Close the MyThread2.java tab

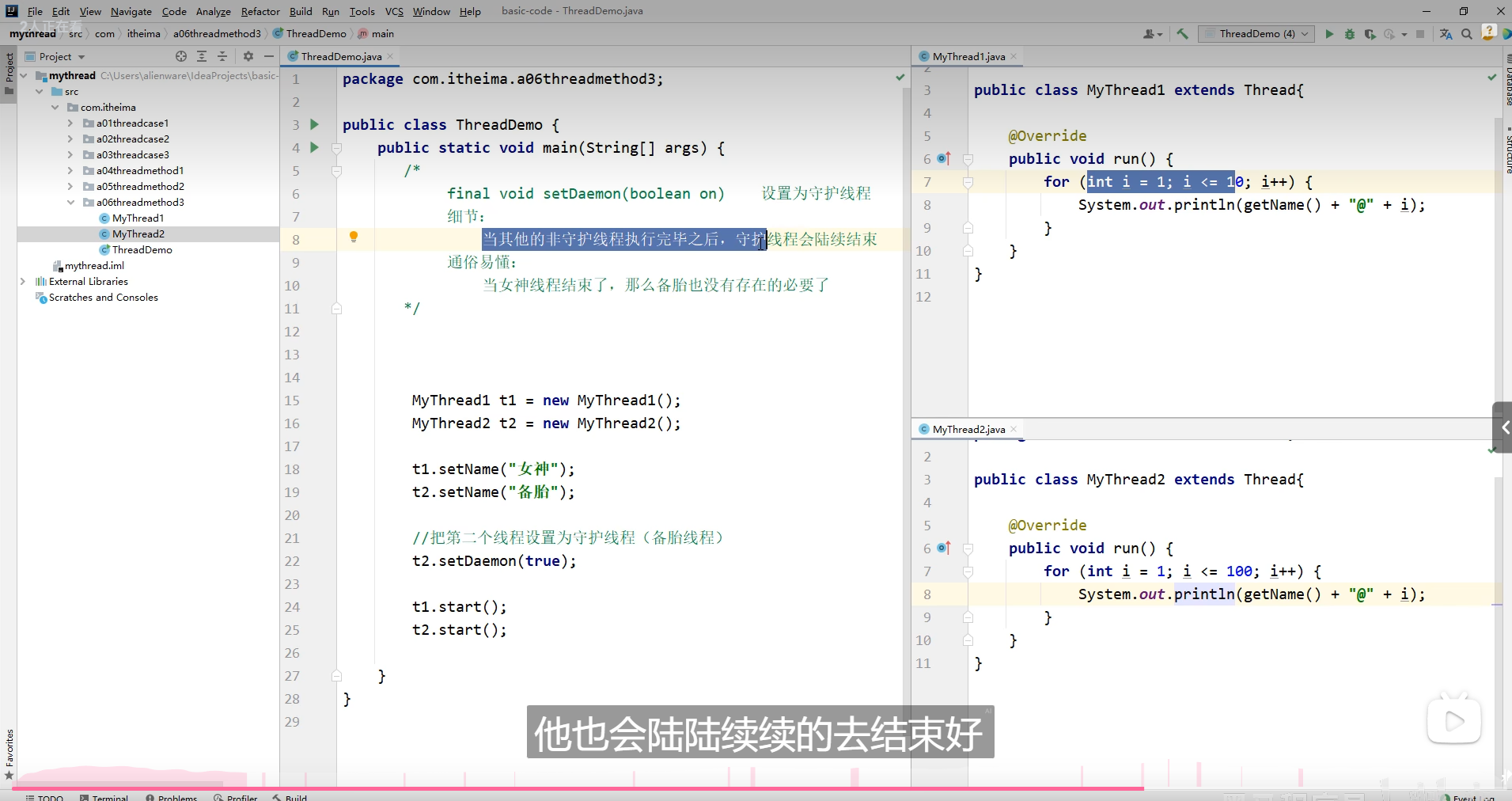click(x=1014, y=429)
